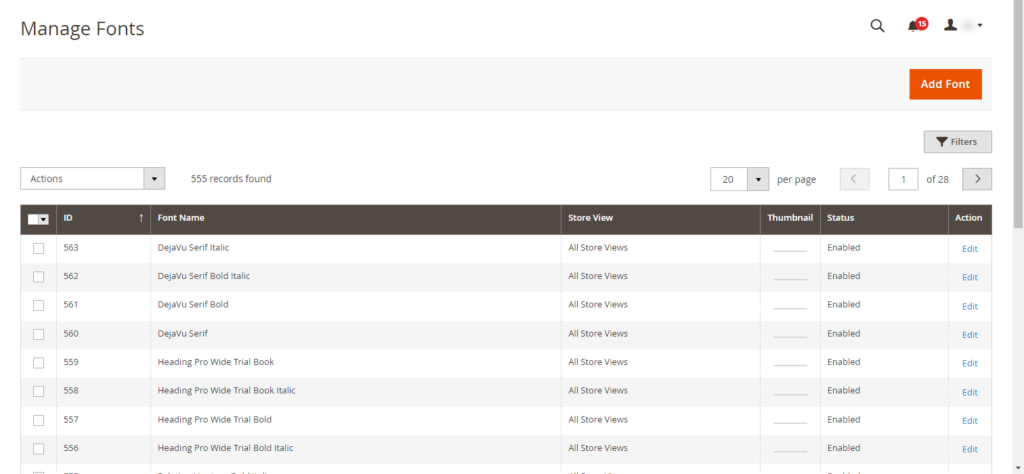The height and width of the screenshot is (474, 1024).
Task: Edit the DejaVu Serif Bold Italic font
Action: [969, 277]
